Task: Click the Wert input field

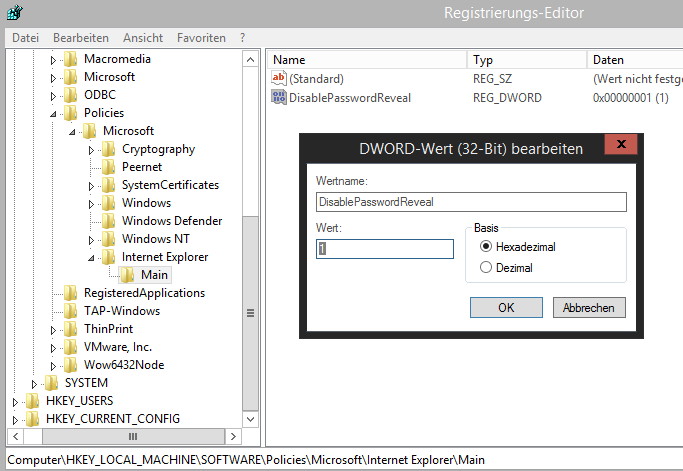Action: pos(385,249)
